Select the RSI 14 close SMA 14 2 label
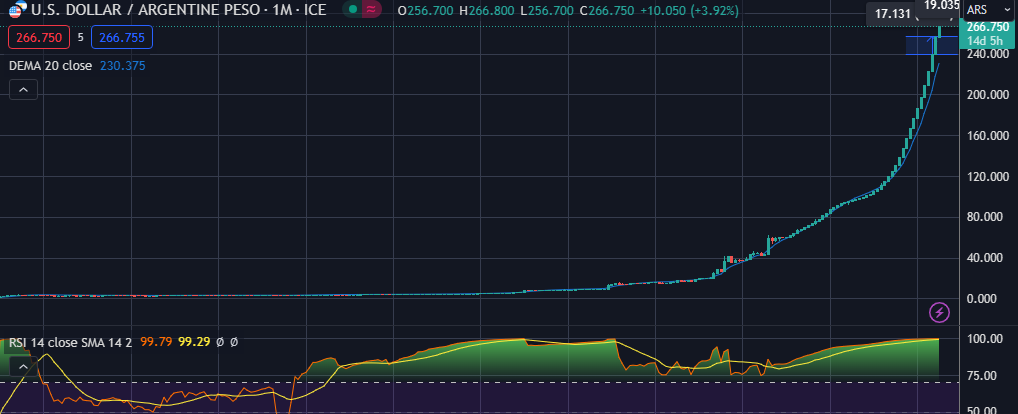This screenshot has width=1018, height=414. click(x=70, y=342)
